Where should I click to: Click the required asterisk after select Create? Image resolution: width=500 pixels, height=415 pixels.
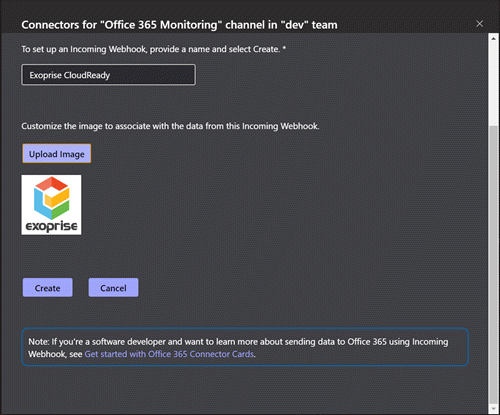point(284,49)
